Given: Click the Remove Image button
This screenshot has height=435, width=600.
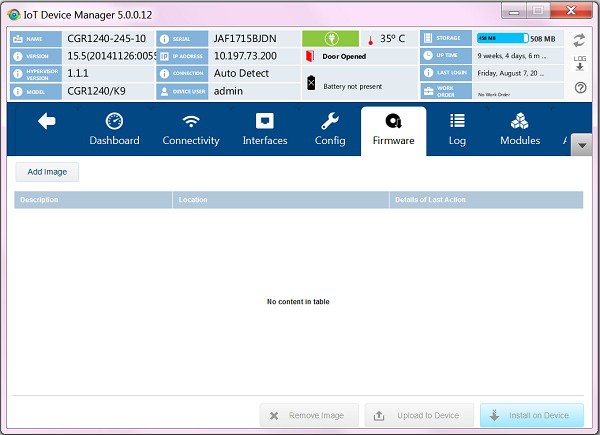Looking at the screenshot, I should click(x=309, y=415).
